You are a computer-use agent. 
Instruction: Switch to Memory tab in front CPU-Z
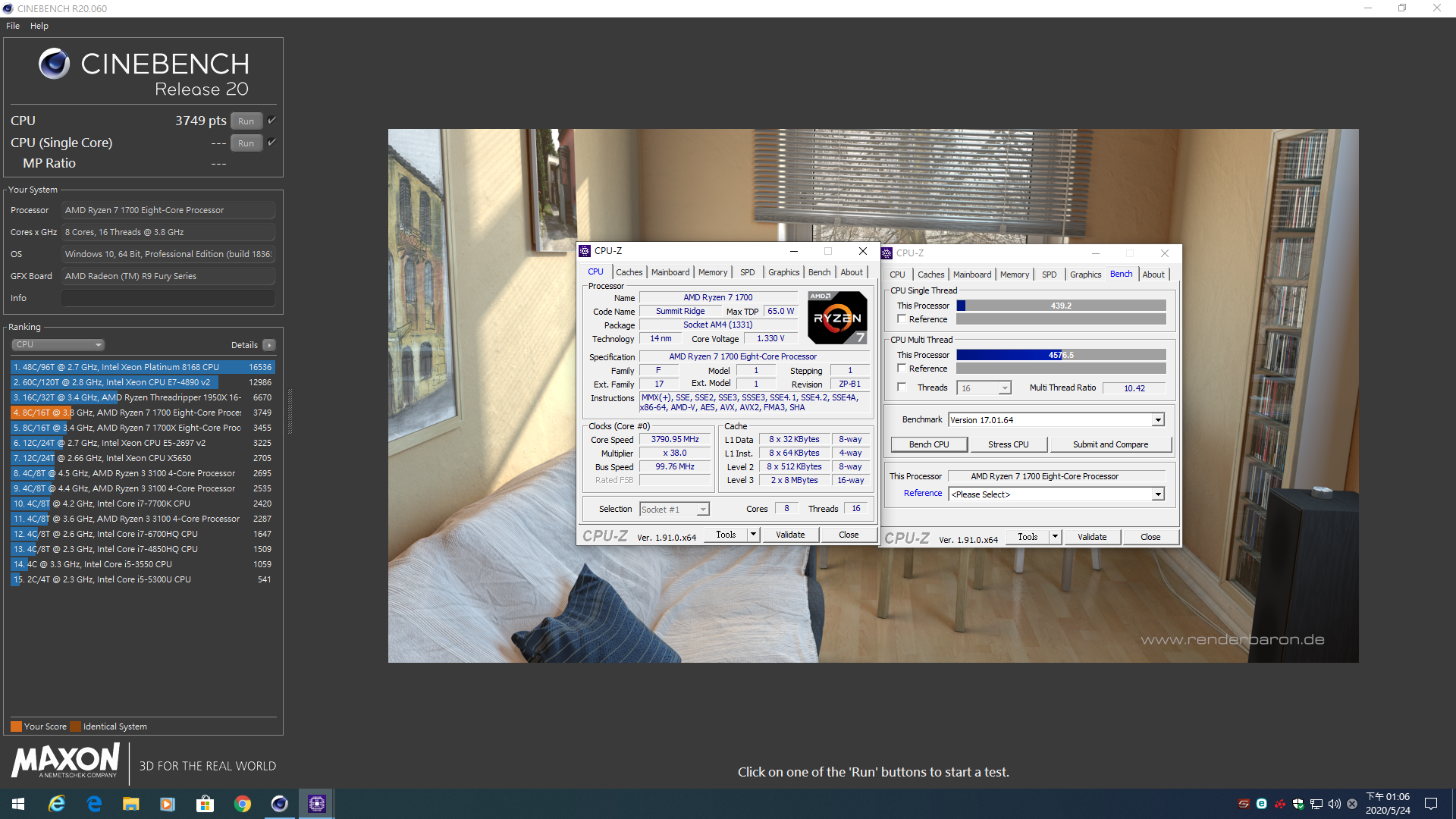(x=713, y=272)
